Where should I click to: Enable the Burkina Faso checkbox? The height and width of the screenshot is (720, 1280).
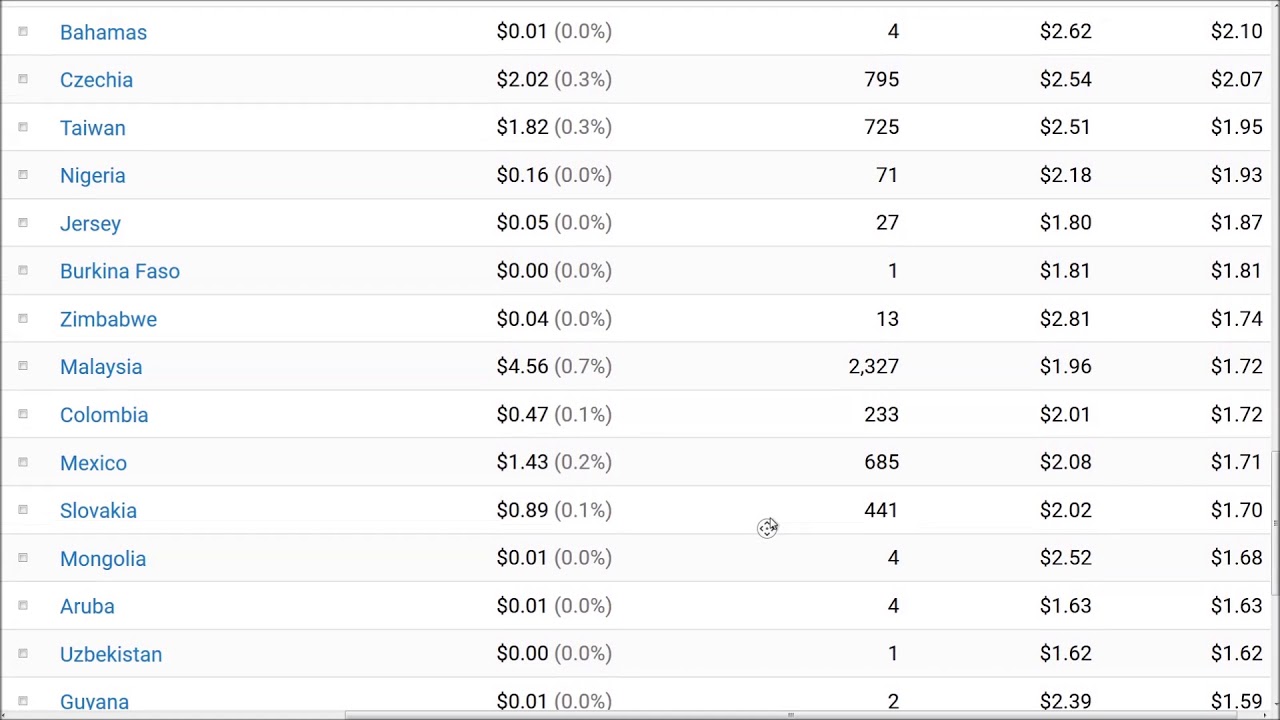coord(23,271)
